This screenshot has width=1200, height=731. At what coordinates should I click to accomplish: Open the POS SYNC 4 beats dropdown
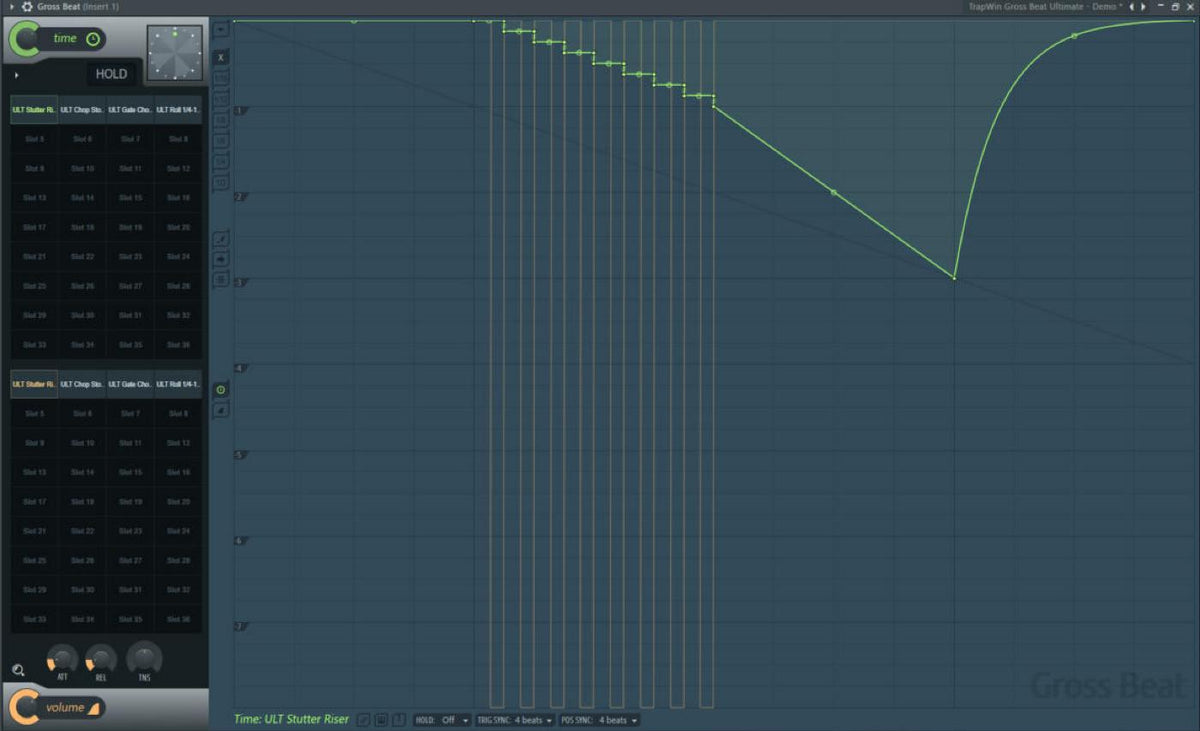pyautogui.click(x=598, y=720)
